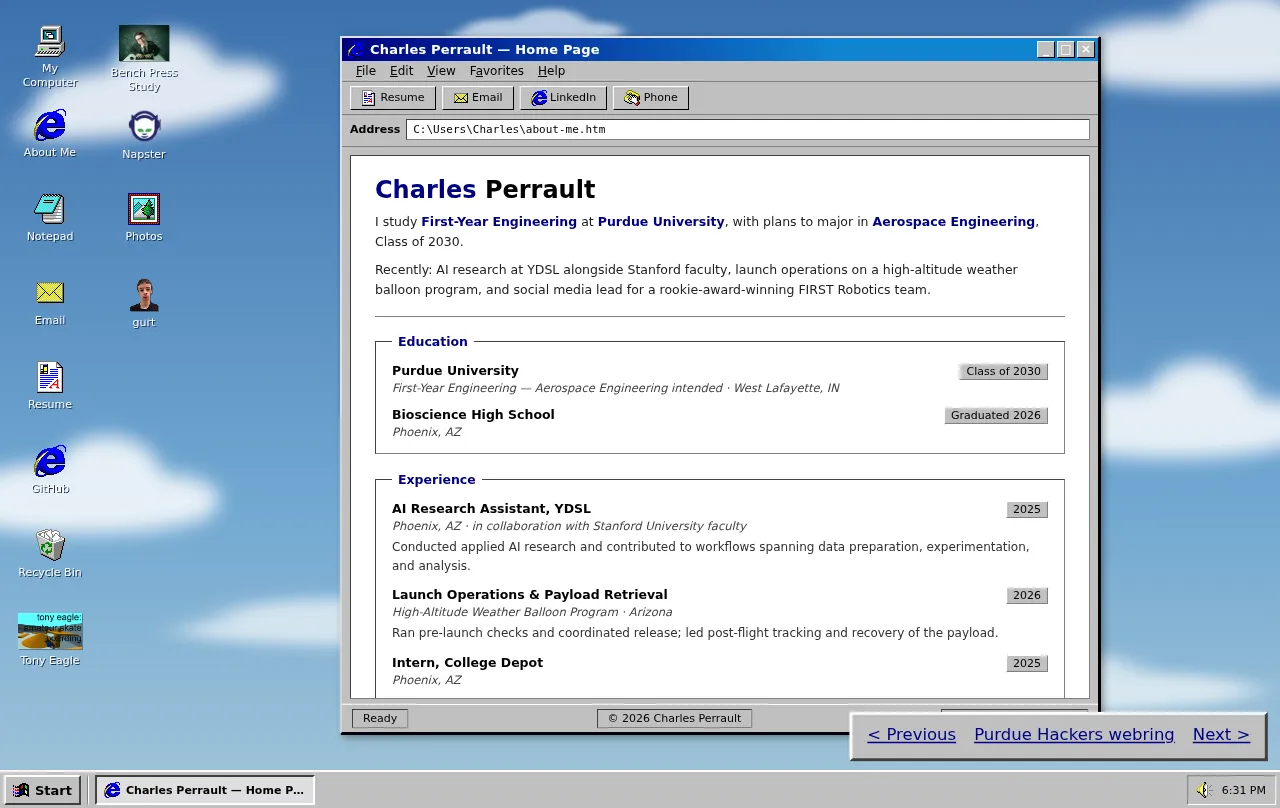Select the gurt desktop icon
This screenshot has height=808, width=1280.
[144, 303]
